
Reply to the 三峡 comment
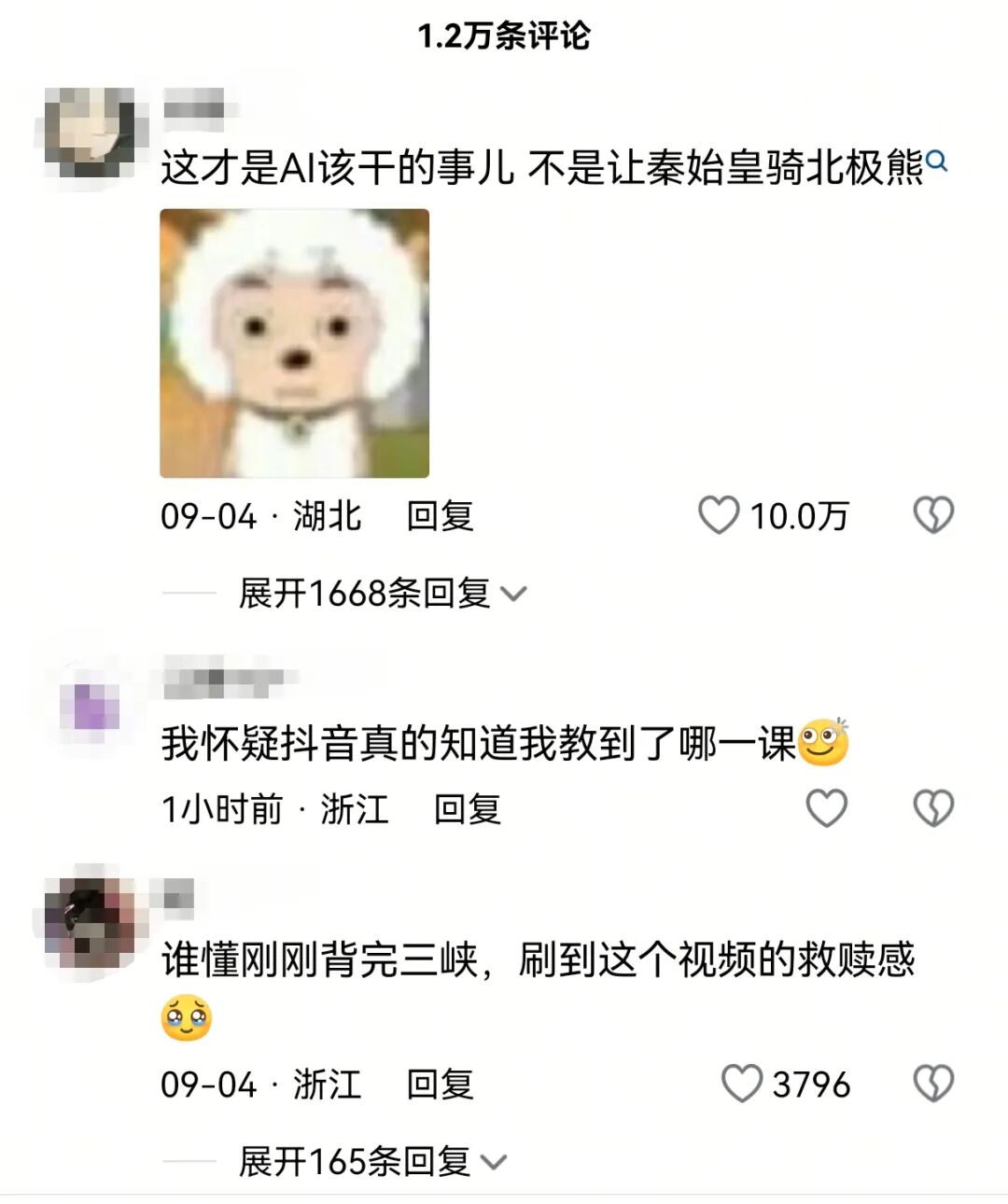(440, 1084)
